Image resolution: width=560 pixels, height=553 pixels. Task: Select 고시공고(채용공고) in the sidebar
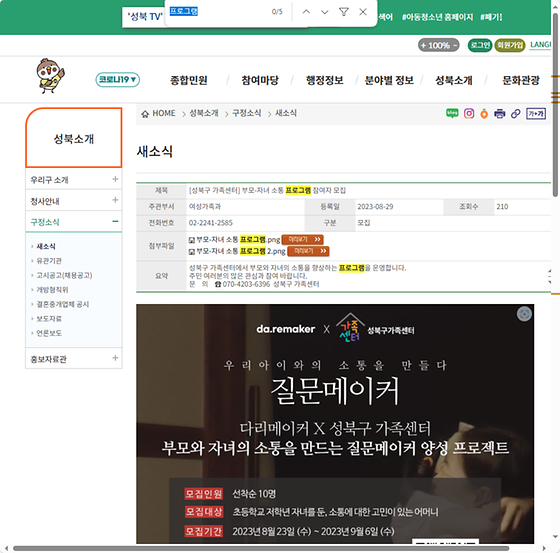64,275
